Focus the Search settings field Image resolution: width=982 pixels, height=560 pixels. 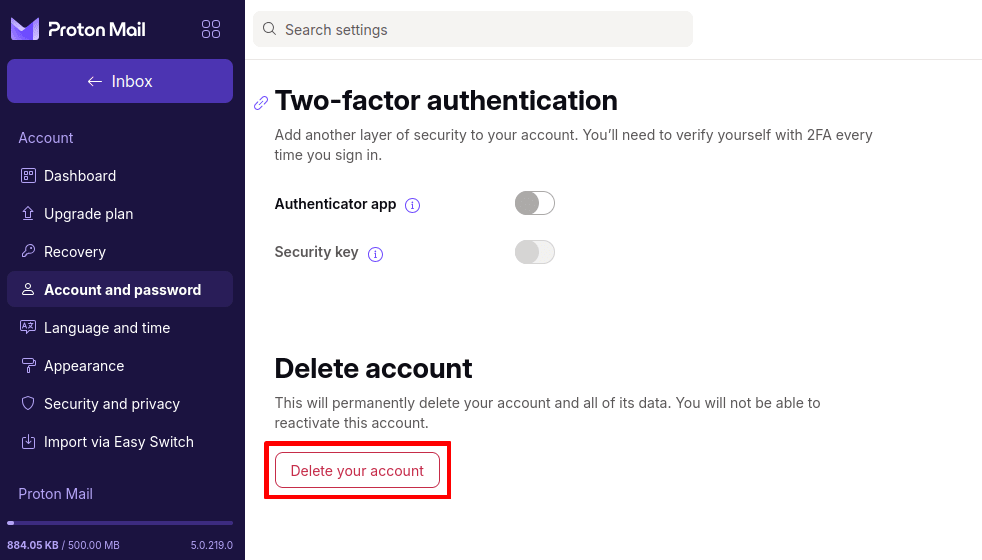(480, 29)
